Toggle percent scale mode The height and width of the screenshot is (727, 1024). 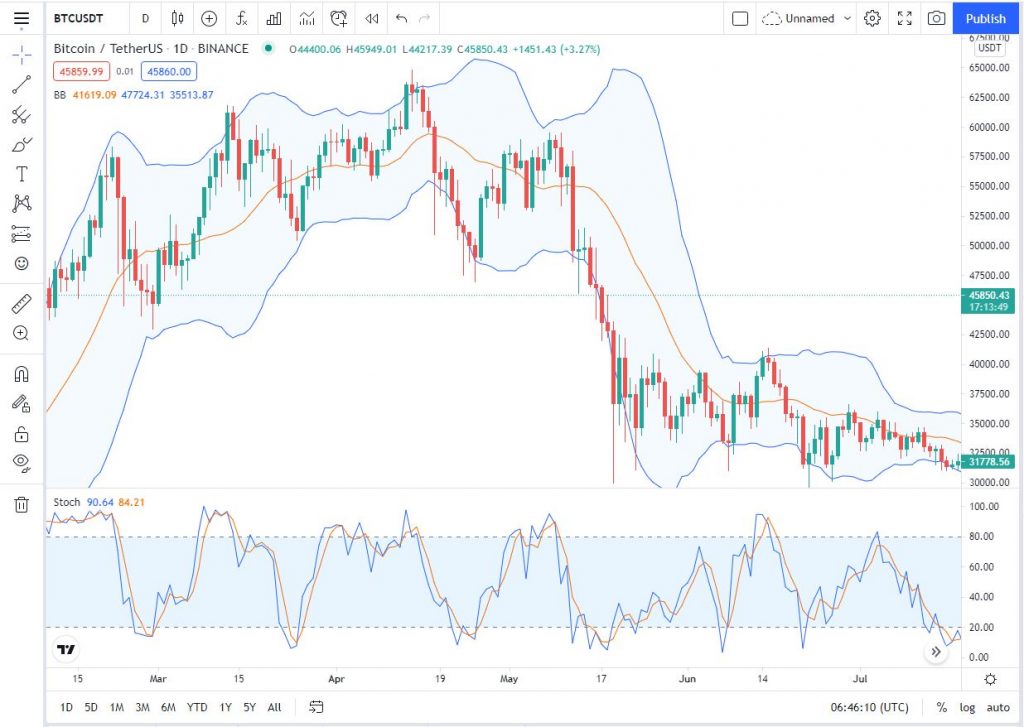(x=941, y=707)
